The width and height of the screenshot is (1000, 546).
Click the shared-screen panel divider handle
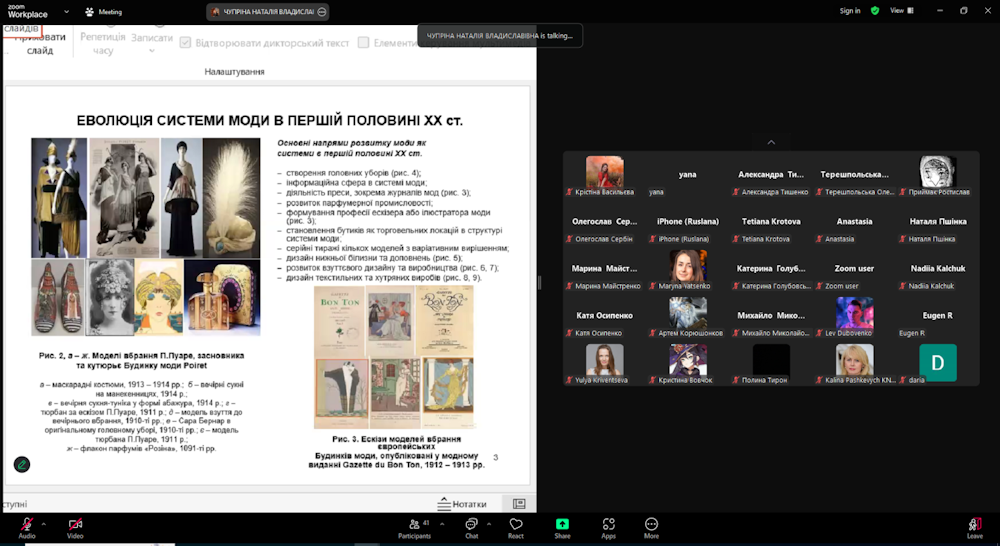click(540, 283)
